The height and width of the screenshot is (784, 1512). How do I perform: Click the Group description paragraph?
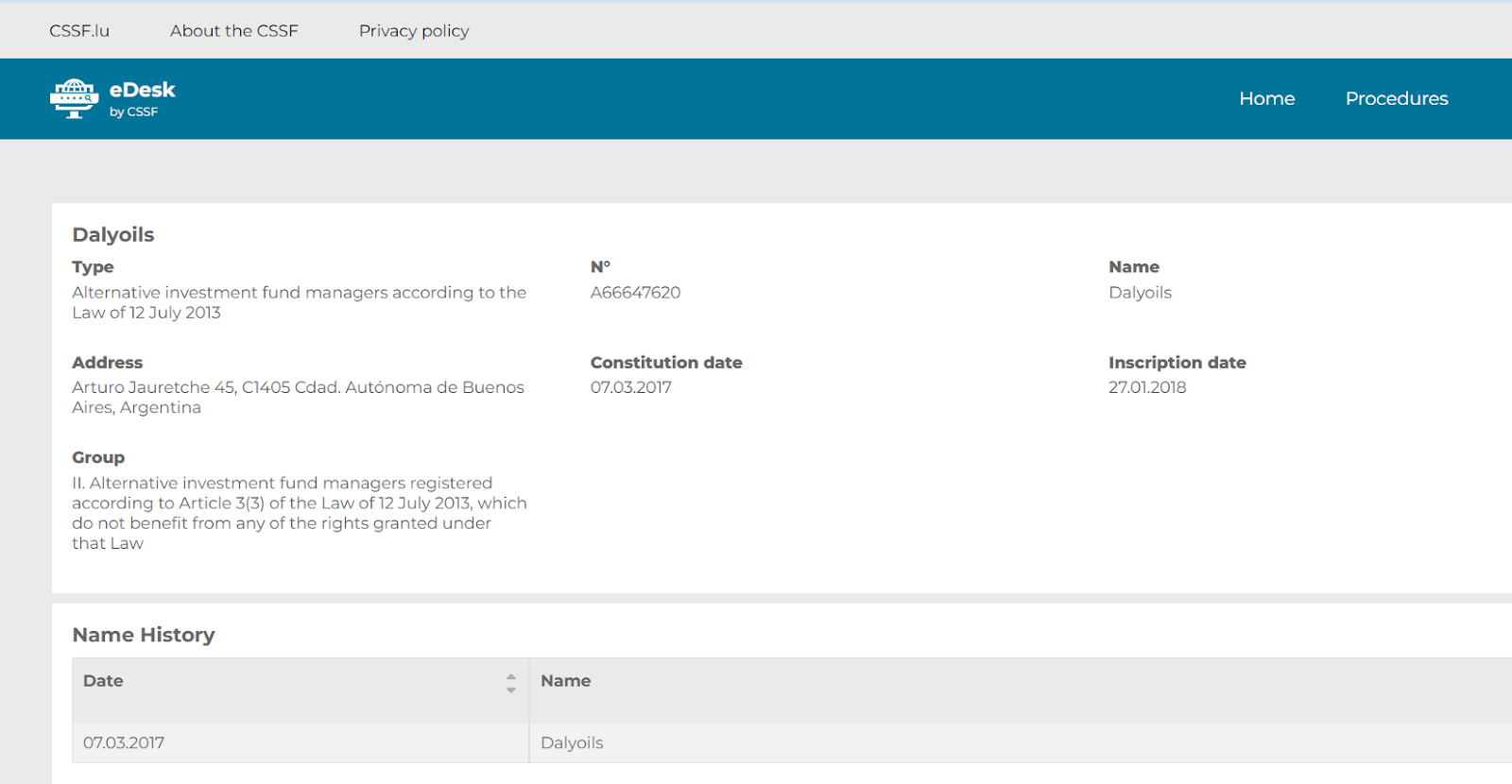(x=299, y=513)
